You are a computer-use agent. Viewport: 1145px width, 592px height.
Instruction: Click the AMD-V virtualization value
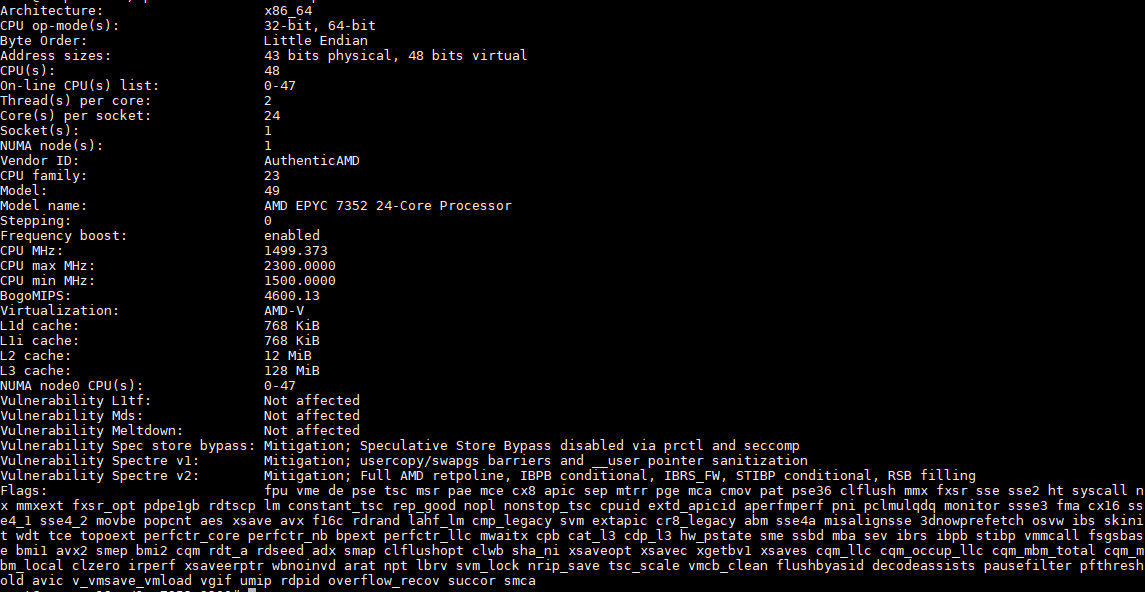(283, 311)
